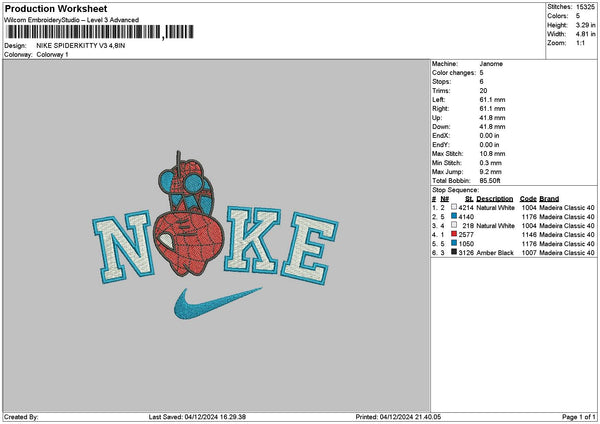This screenshot has height=424, width=600.
Task: Click the "Stop Sequence:" heading
Action: [x=455, y=190]
